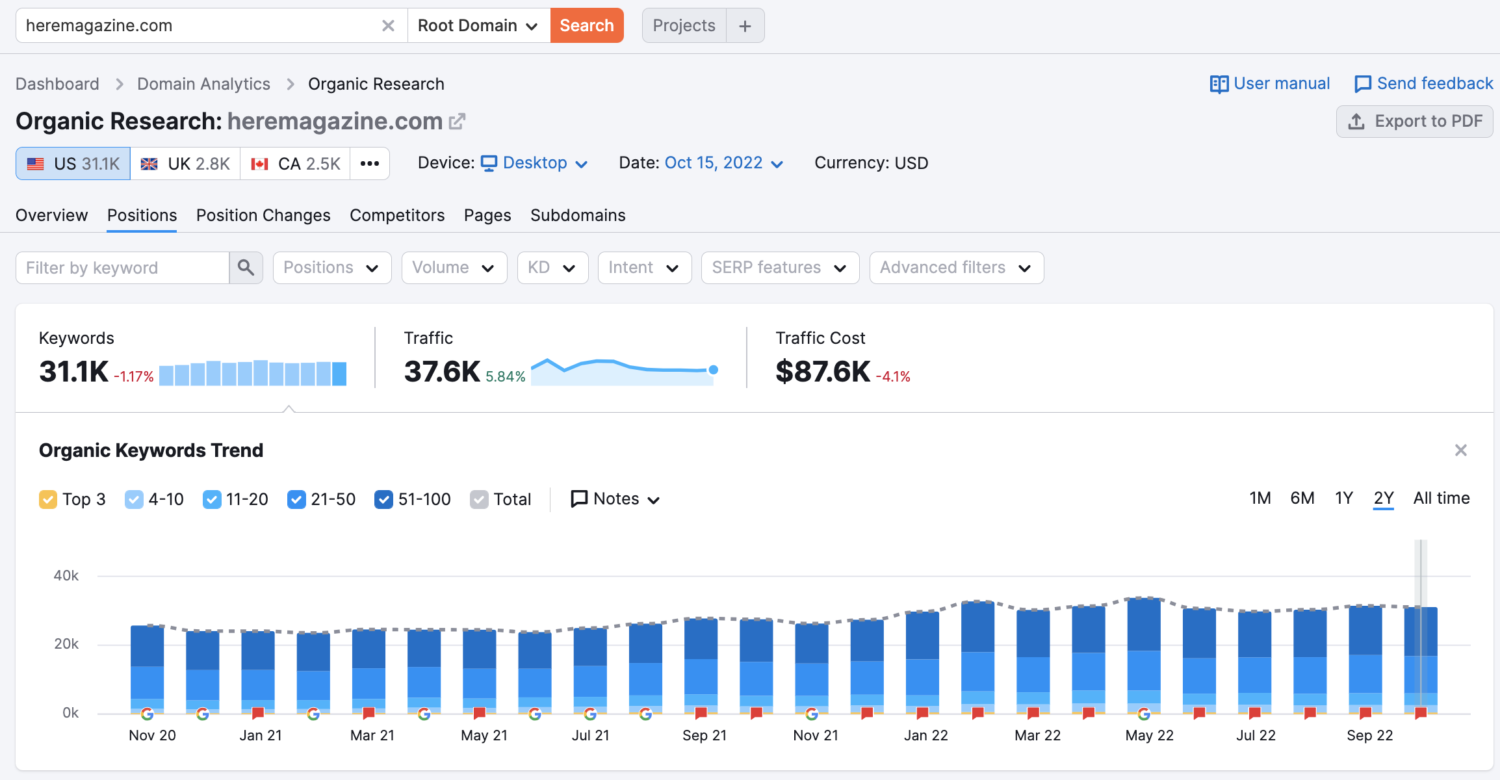Open red note flag under Mar 21
Image resolution: width=1500 pixels, height=780 pixels.
(369, 713)
